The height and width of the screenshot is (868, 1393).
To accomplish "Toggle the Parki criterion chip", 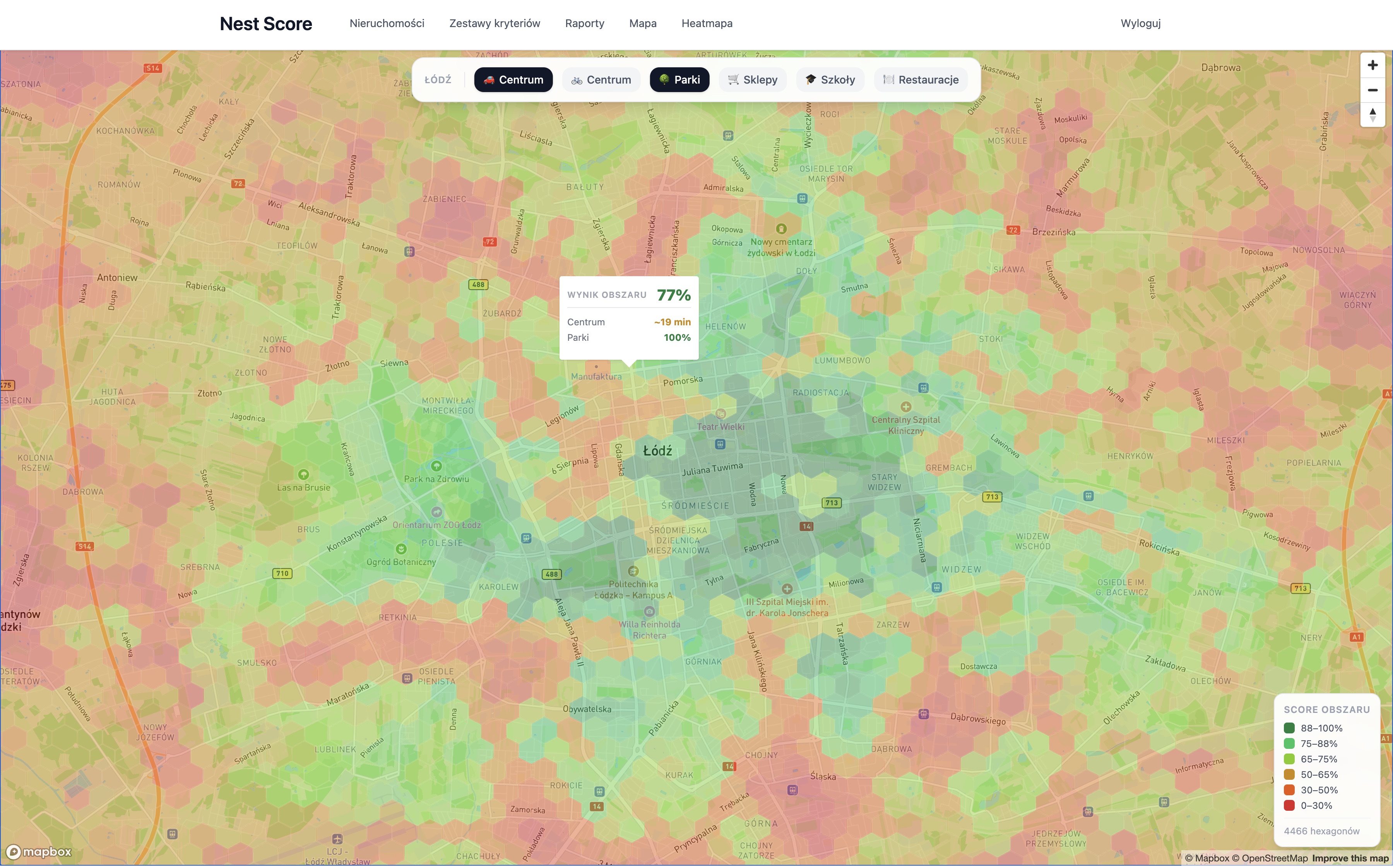I will pos(679,80).
